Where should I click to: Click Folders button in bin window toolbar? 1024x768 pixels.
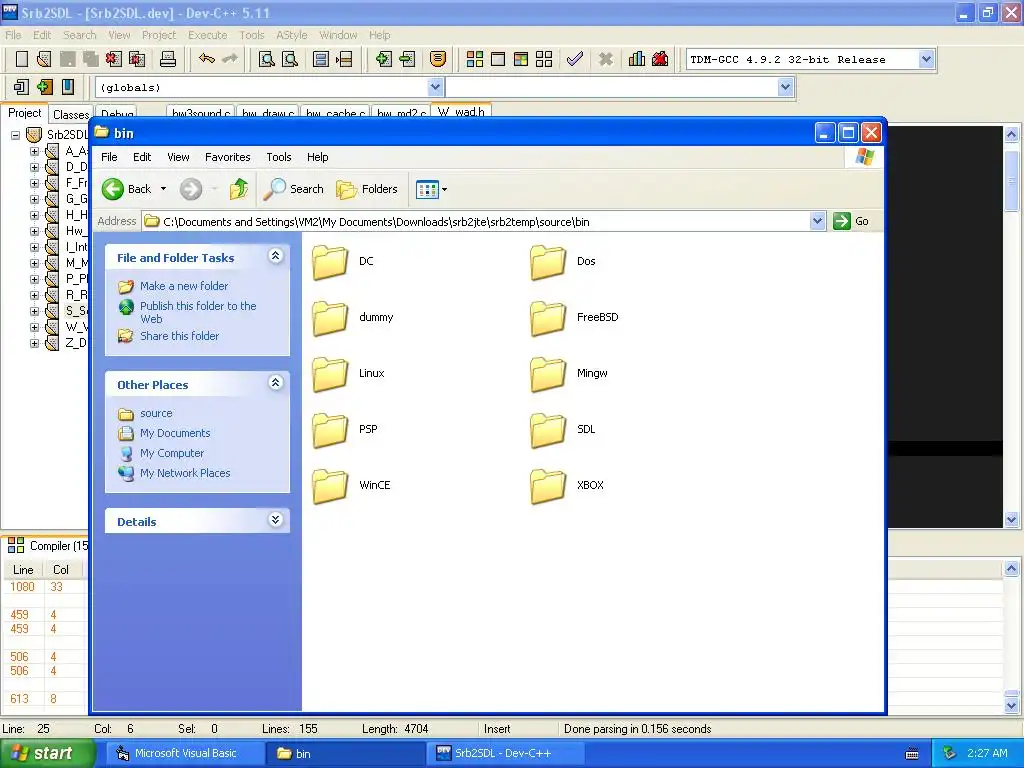point(367,189)
